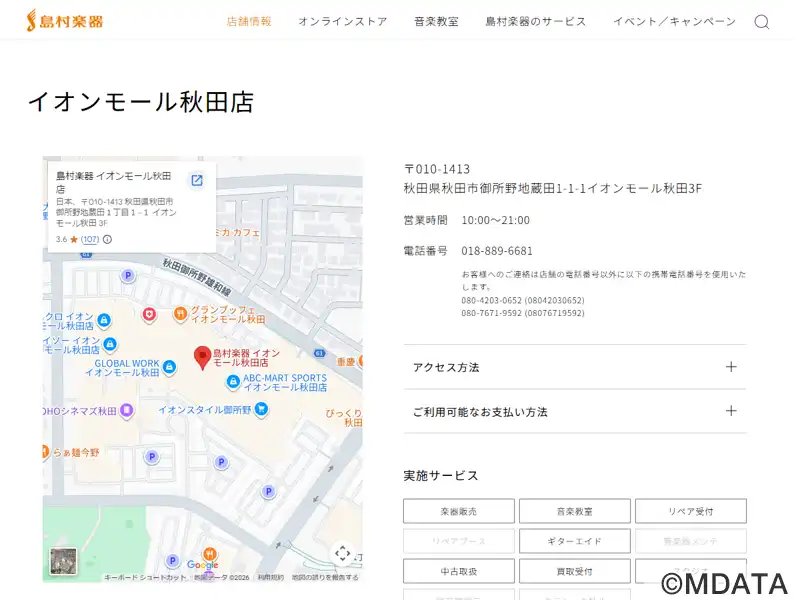Open the 音楽教室 menu item

pos(436,22)
